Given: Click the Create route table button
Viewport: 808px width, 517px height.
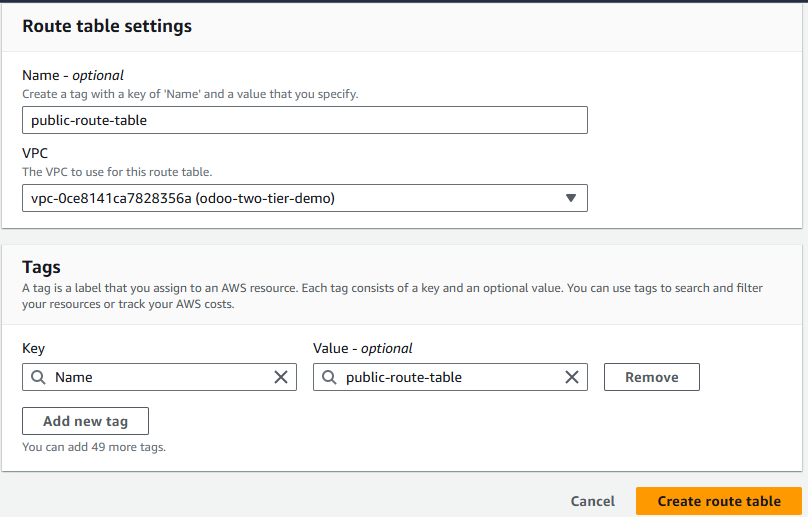Looking at the screenshot, I should tap(719, 501).
